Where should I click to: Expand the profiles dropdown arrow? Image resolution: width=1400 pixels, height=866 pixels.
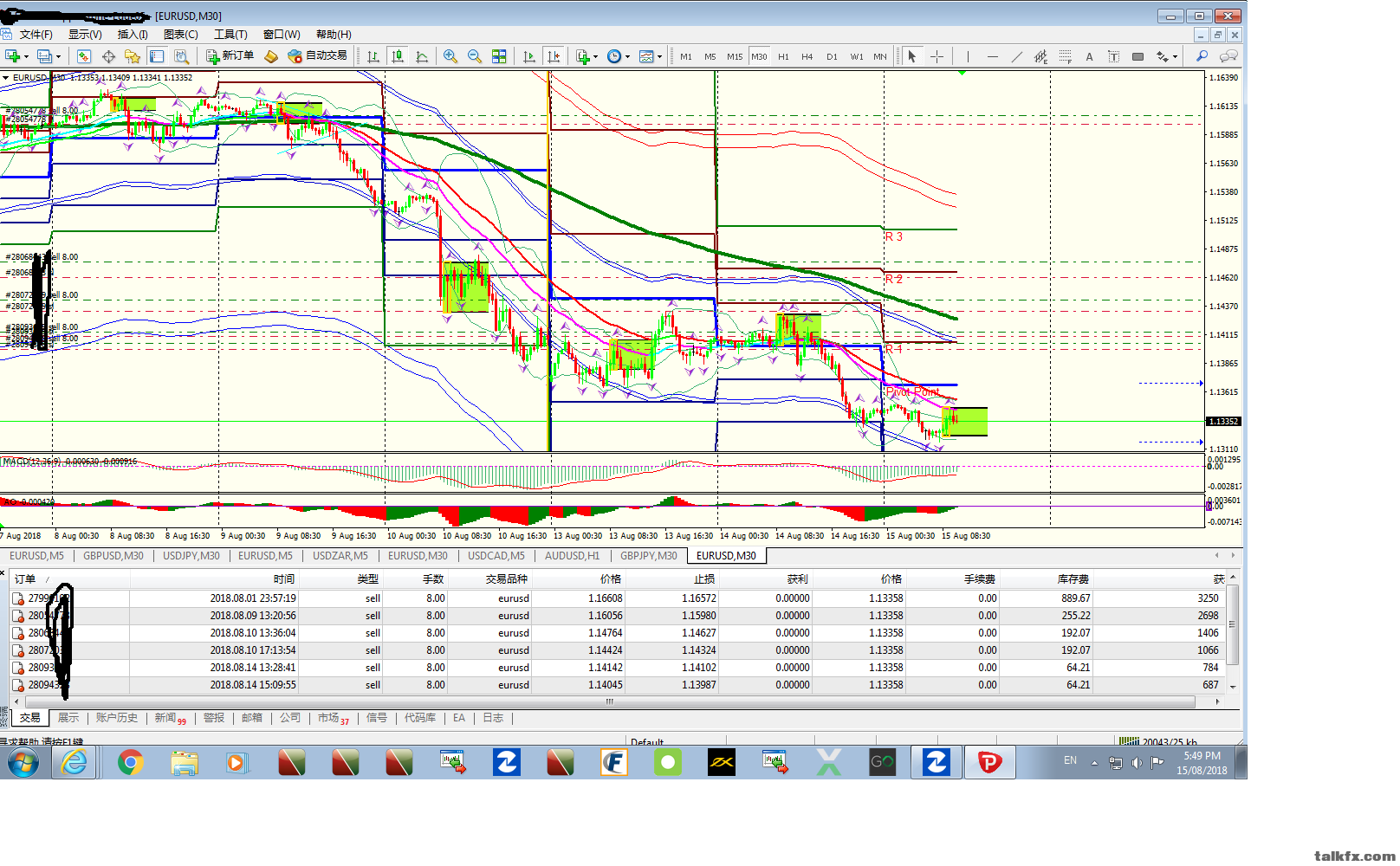pyautogui.click(x=58, y=56)
